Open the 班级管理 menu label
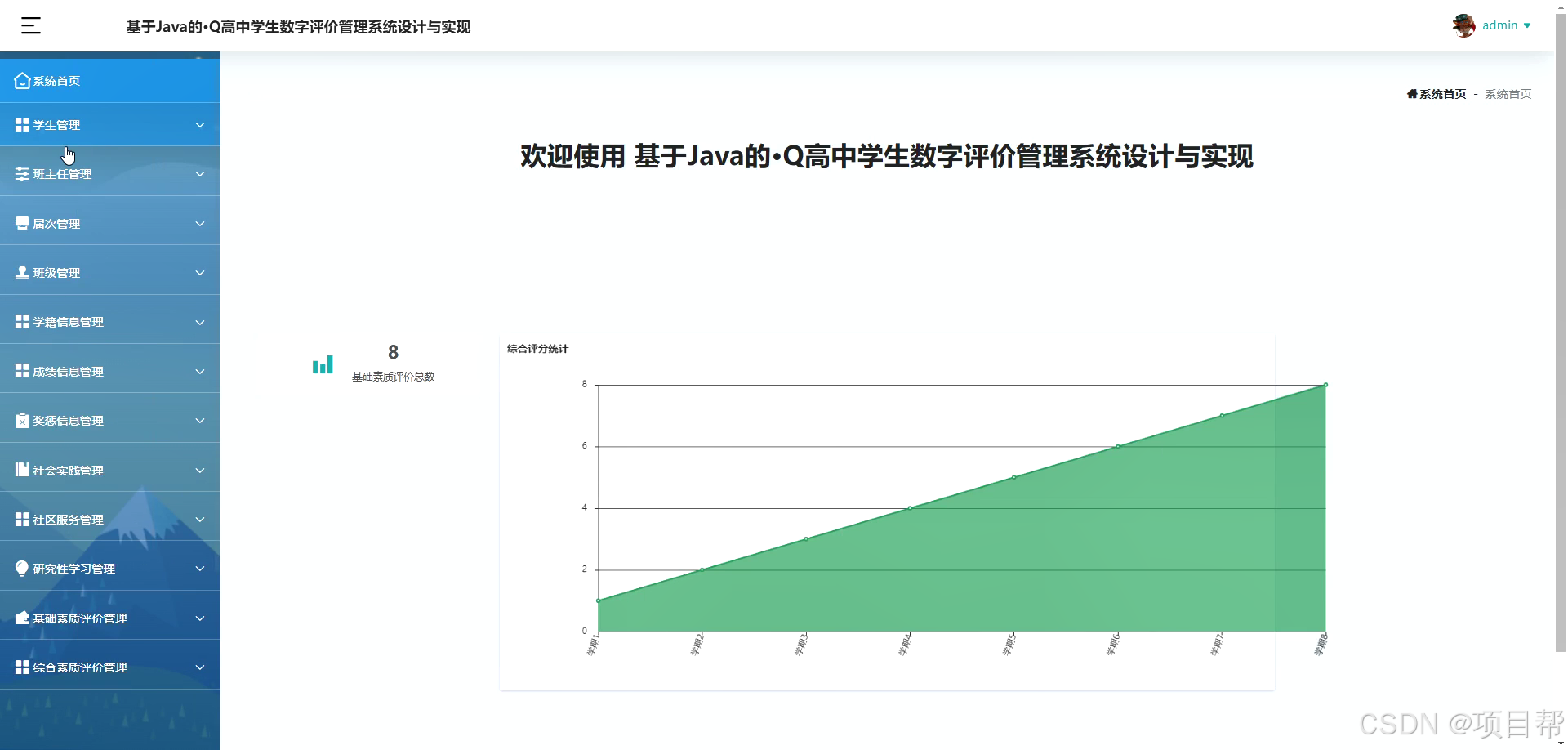 pyautogui.click(x=56, y=273)
